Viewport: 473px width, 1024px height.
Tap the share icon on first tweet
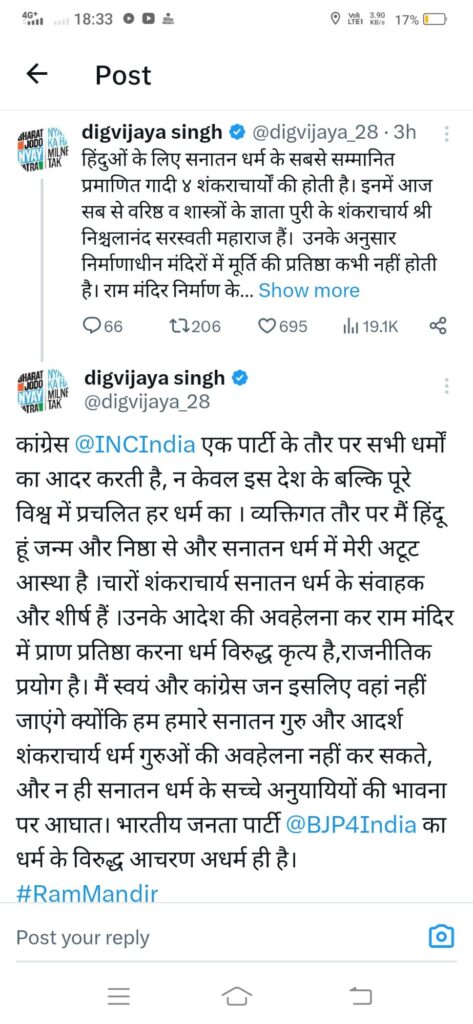[437, 326]
